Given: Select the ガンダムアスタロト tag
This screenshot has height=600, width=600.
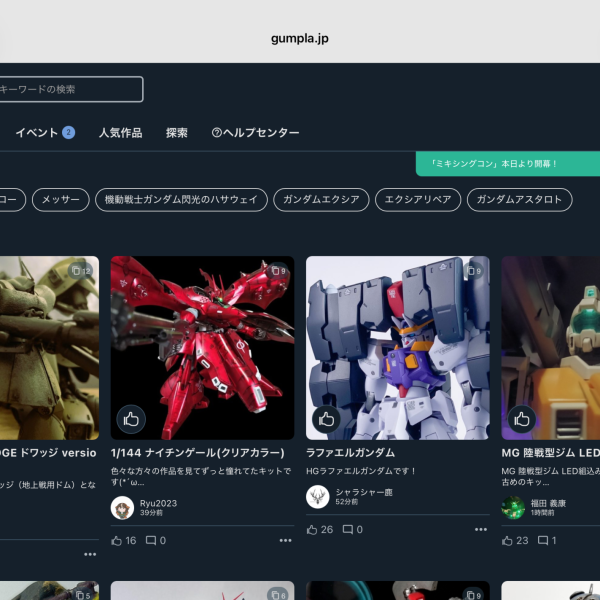Looking at the screenshot, I should tap(519, 199).
